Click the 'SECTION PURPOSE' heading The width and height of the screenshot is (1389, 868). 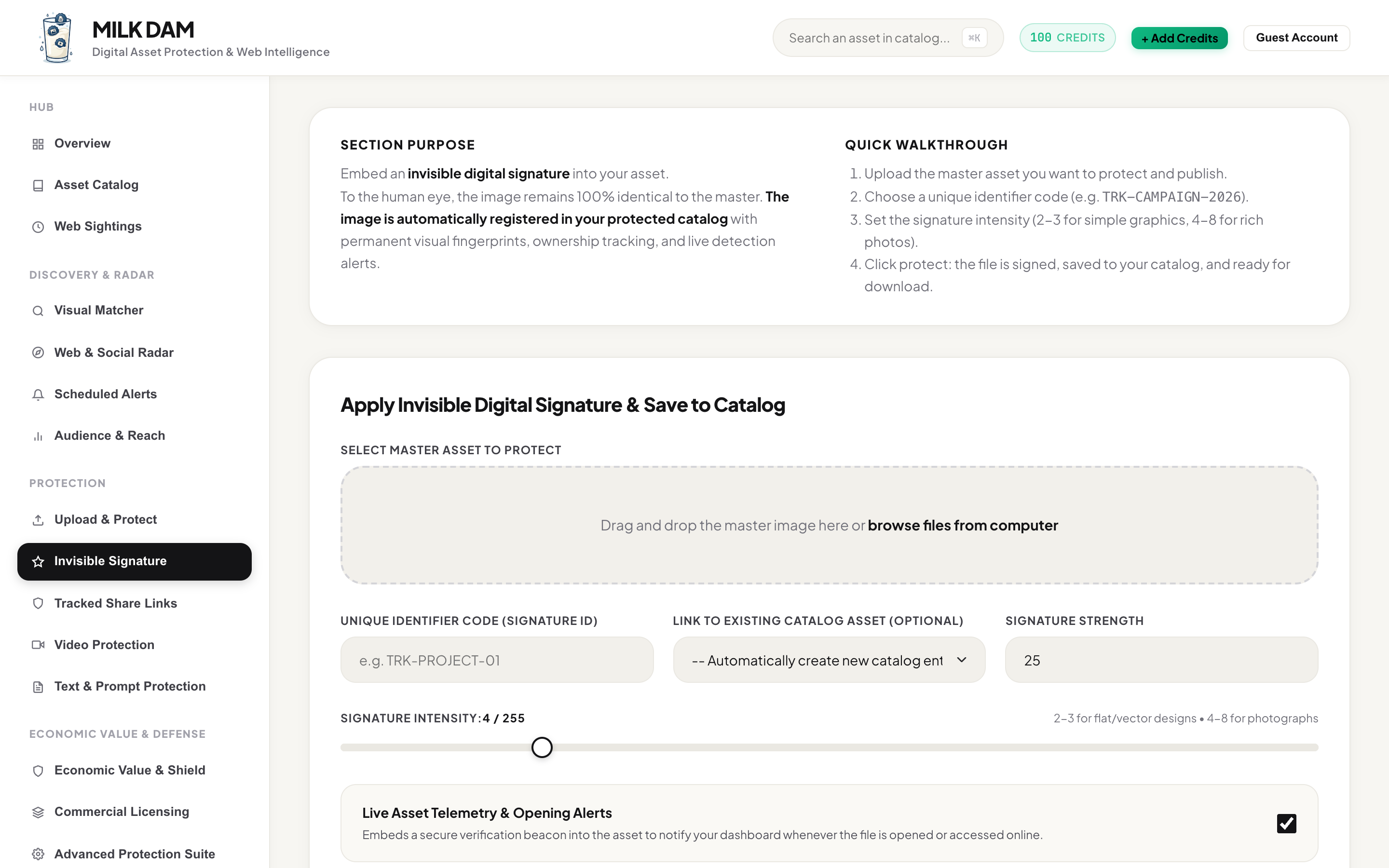pyautogui.click(x=408, y=145)
